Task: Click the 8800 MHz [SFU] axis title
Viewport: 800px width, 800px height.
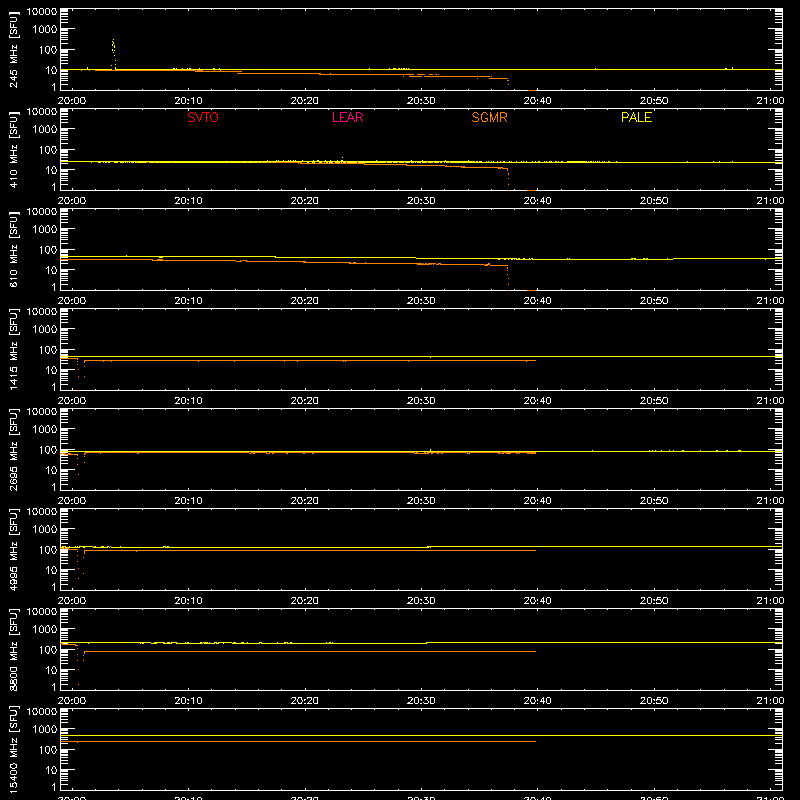Action: click(x=14, y=649)
